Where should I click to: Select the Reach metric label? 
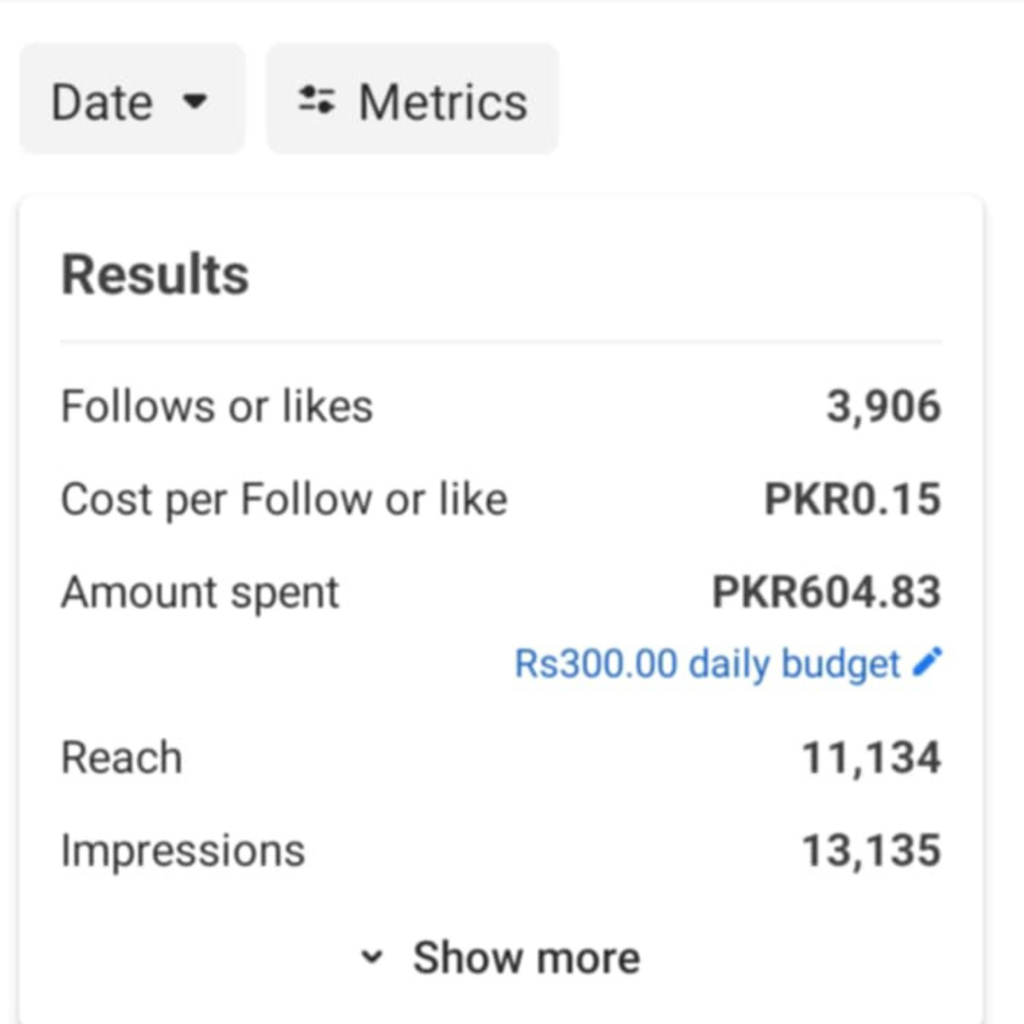tap(122, 758)
